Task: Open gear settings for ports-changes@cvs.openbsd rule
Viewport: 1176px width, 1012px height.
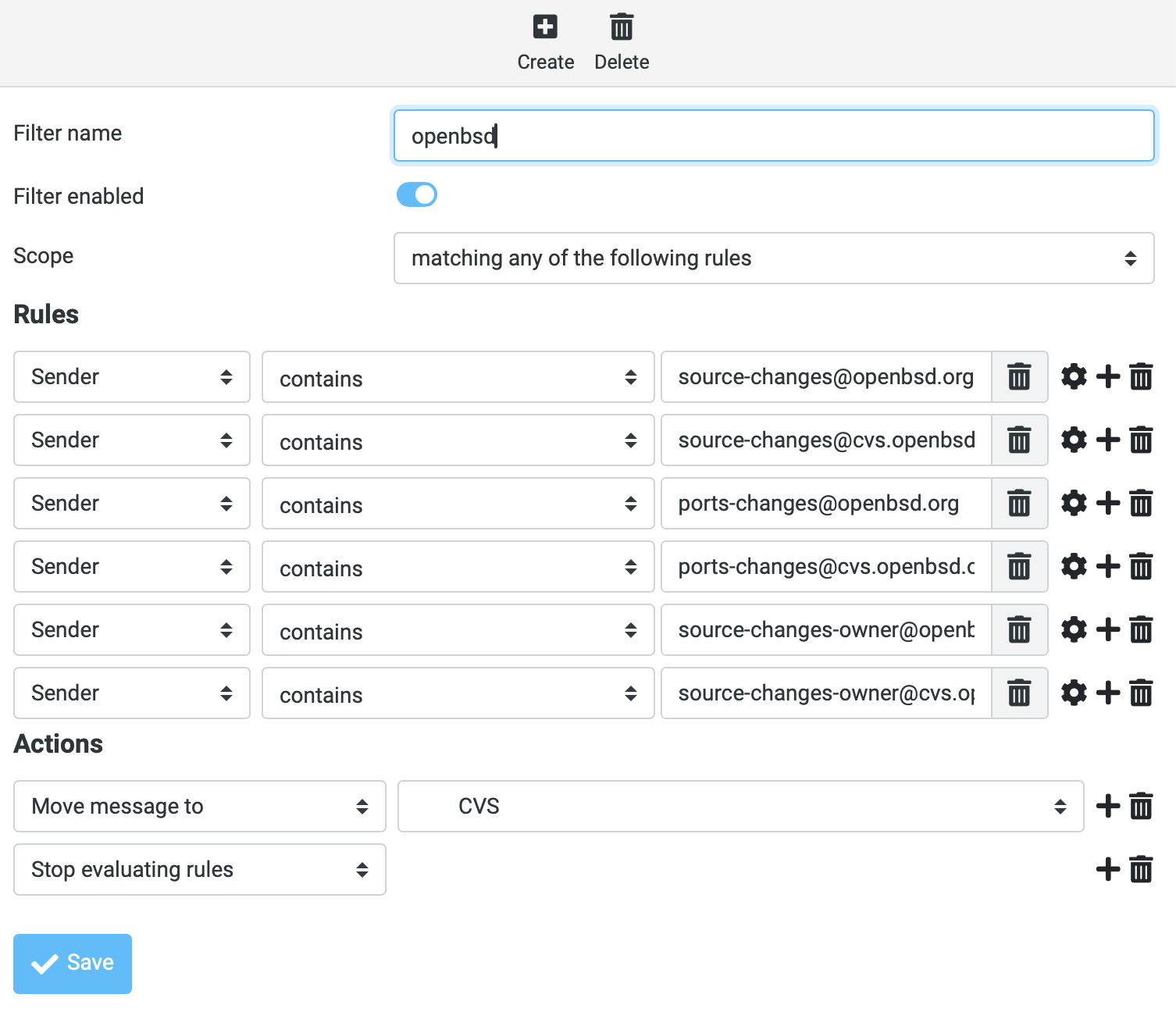Action: [x=1074, y=566]
